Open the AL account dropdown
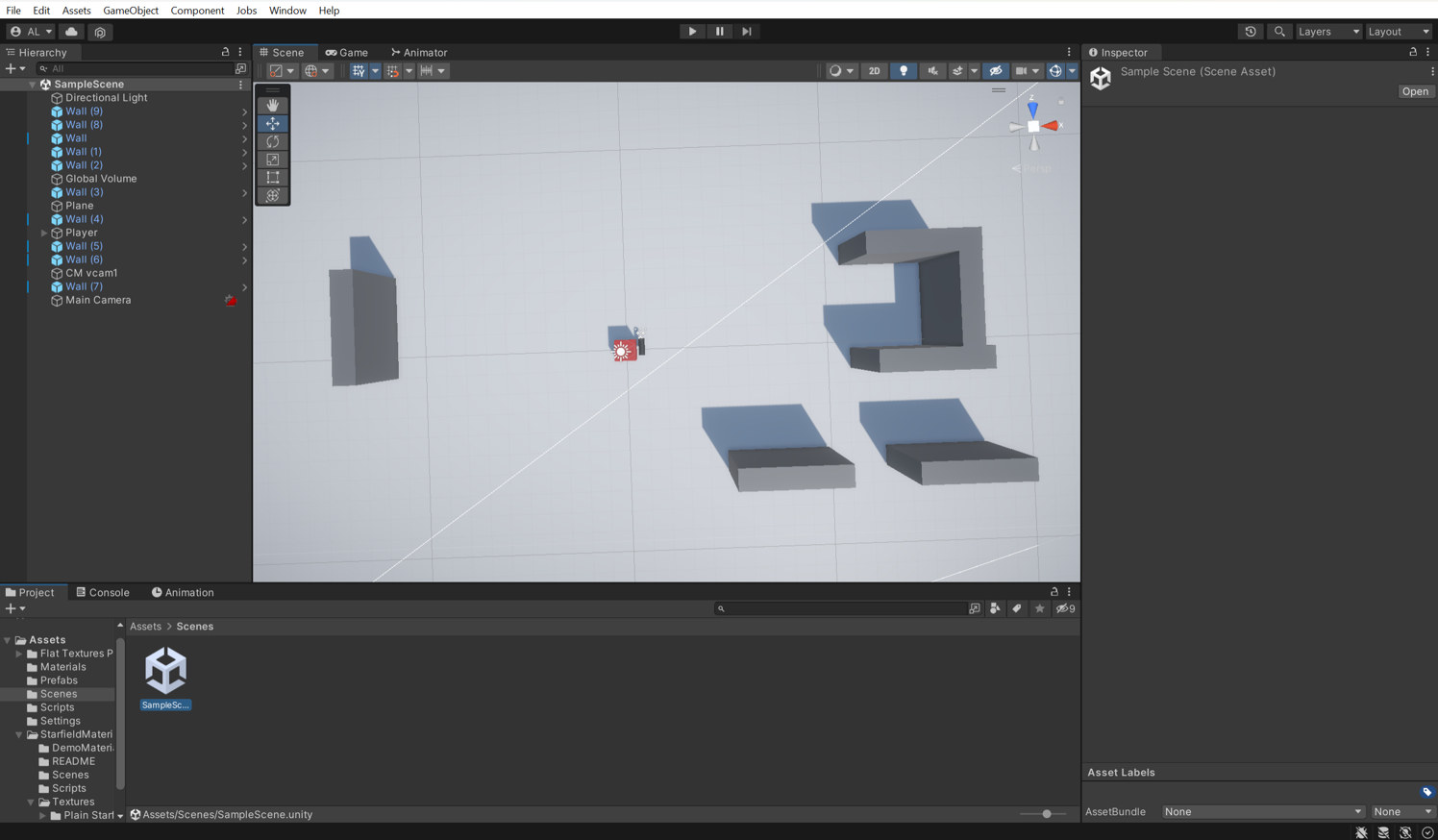 [31, 32]
